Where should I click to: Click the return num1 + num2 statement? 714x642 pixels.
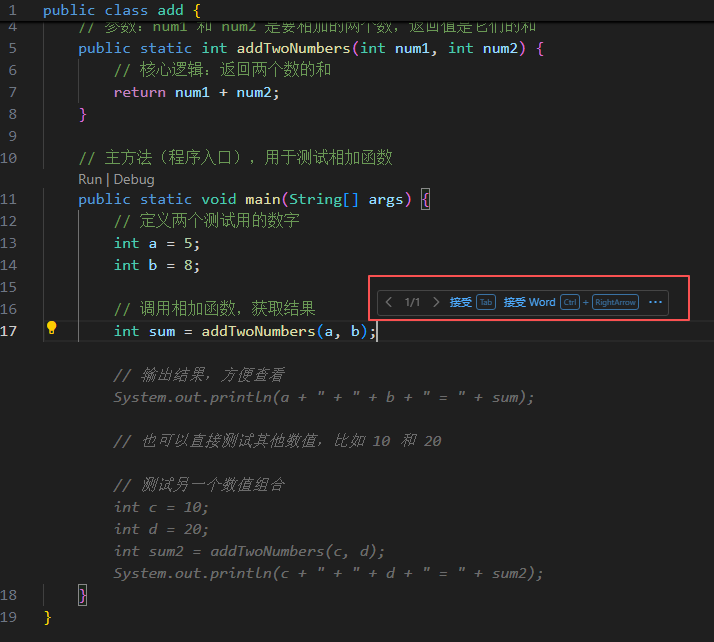196,92
